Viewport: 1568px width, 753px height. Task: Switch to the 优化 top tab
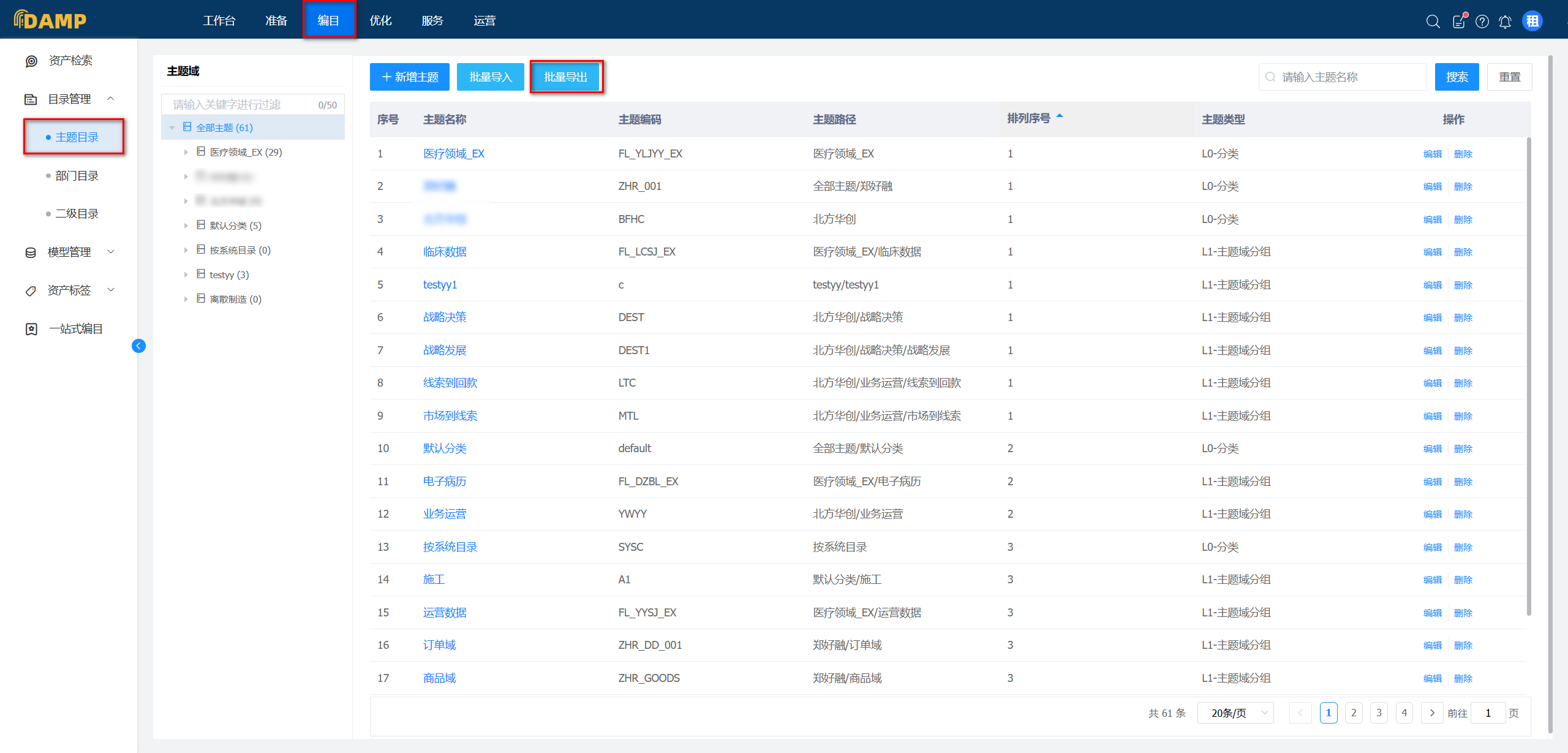tap(380, 20)
